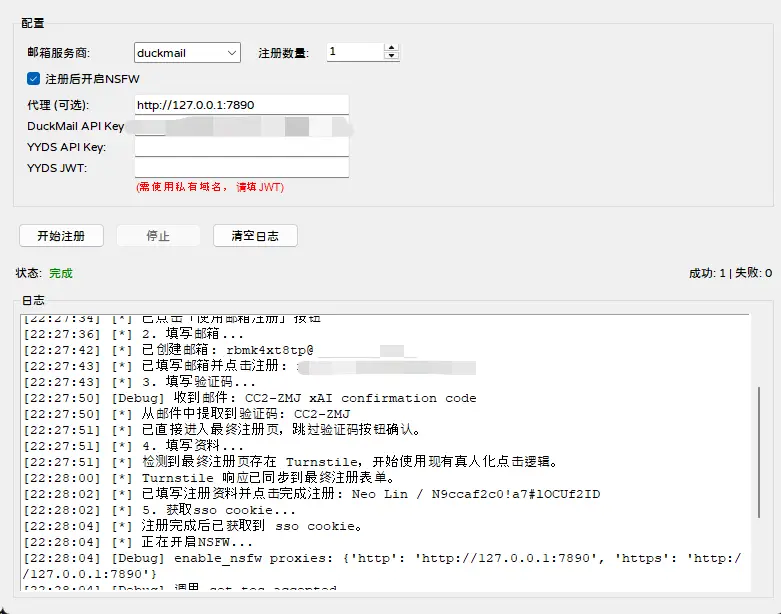
Task: Click log line 4. 填写资料...
Action: click(x=133, y=446)
